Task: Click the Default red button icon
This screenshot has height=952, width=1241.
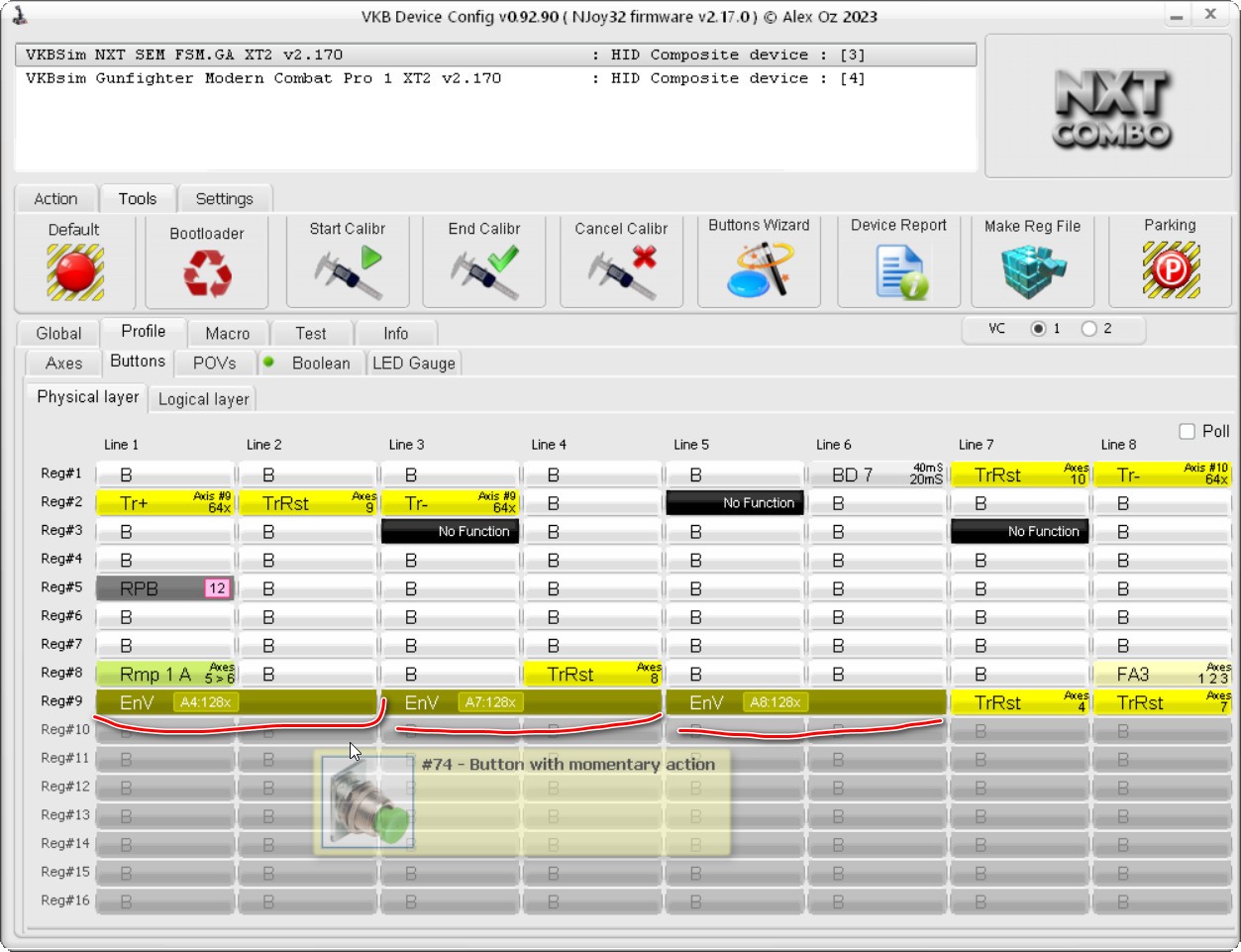Action: click(75, 271)
